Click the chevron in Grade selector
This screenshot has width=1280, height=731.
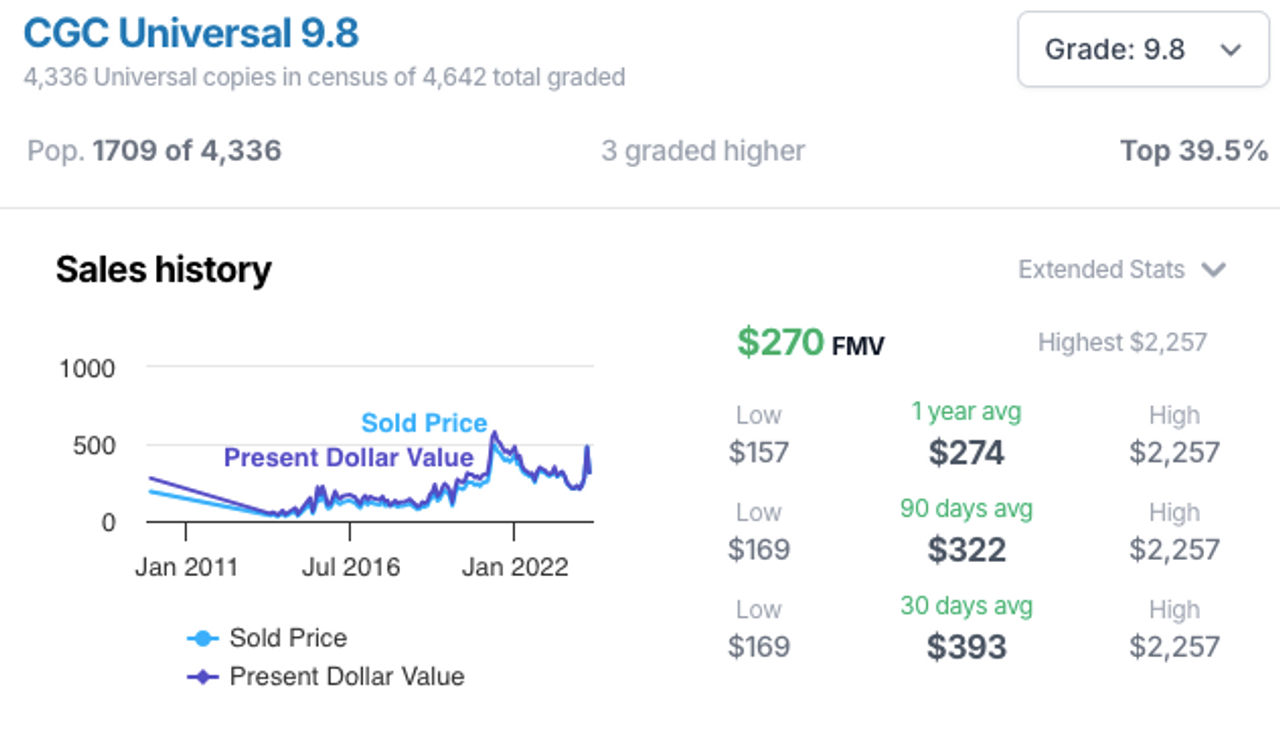coord(1230,50)
